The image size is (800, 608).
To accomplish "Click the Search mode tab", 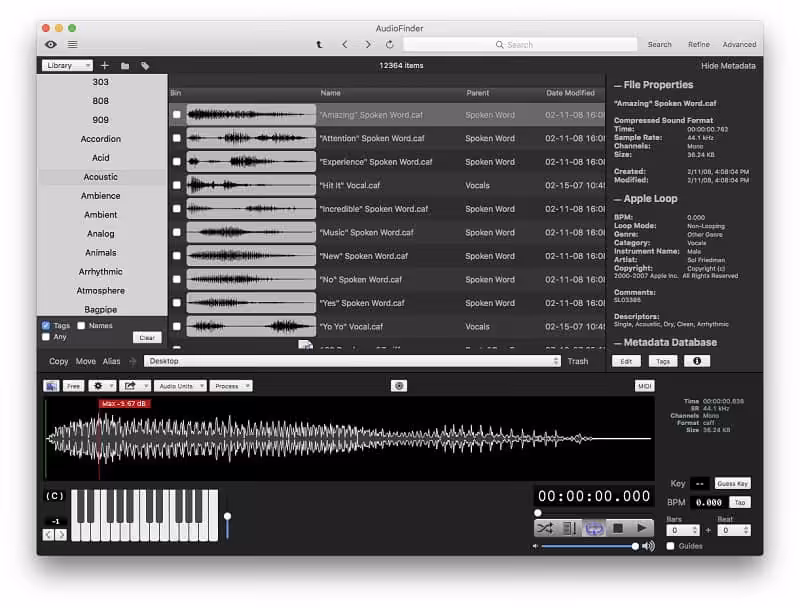I will (660, 44).
